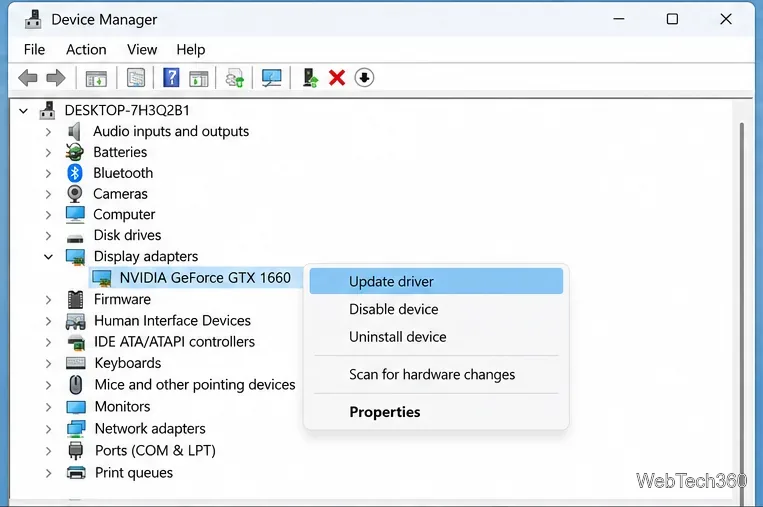This screenshot has height=507, width=763.
Task: Open the File menu
Action: click(34, 50)
